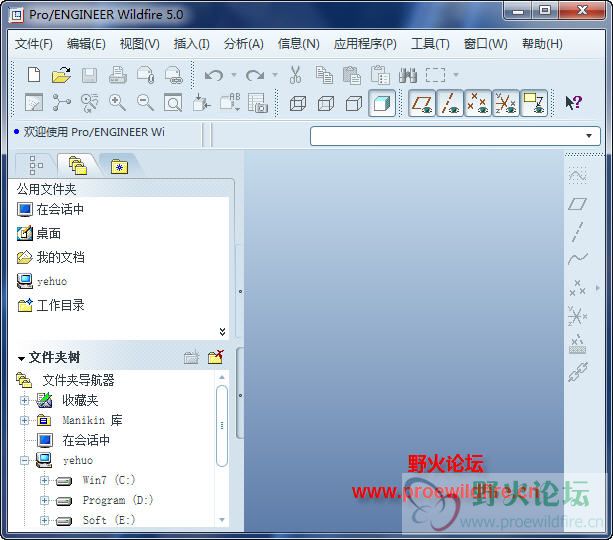Open the selection box tool dropdown arrow
Image resolution: width=613 pixels, height=540 pixels.
pos(456,74)
